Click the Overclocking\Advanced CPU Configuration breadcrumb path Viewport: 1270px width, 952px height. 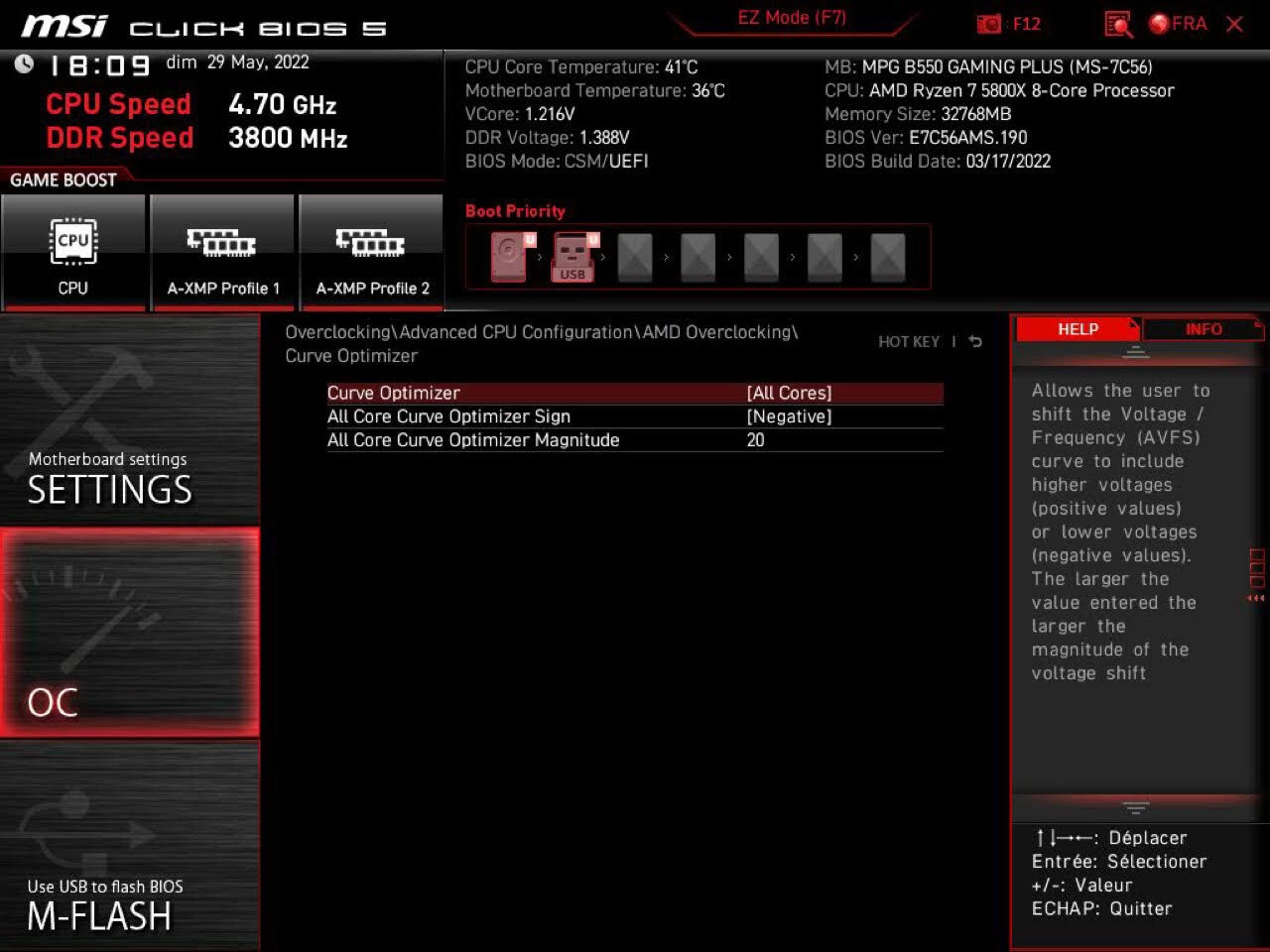(x=542, y=344)
